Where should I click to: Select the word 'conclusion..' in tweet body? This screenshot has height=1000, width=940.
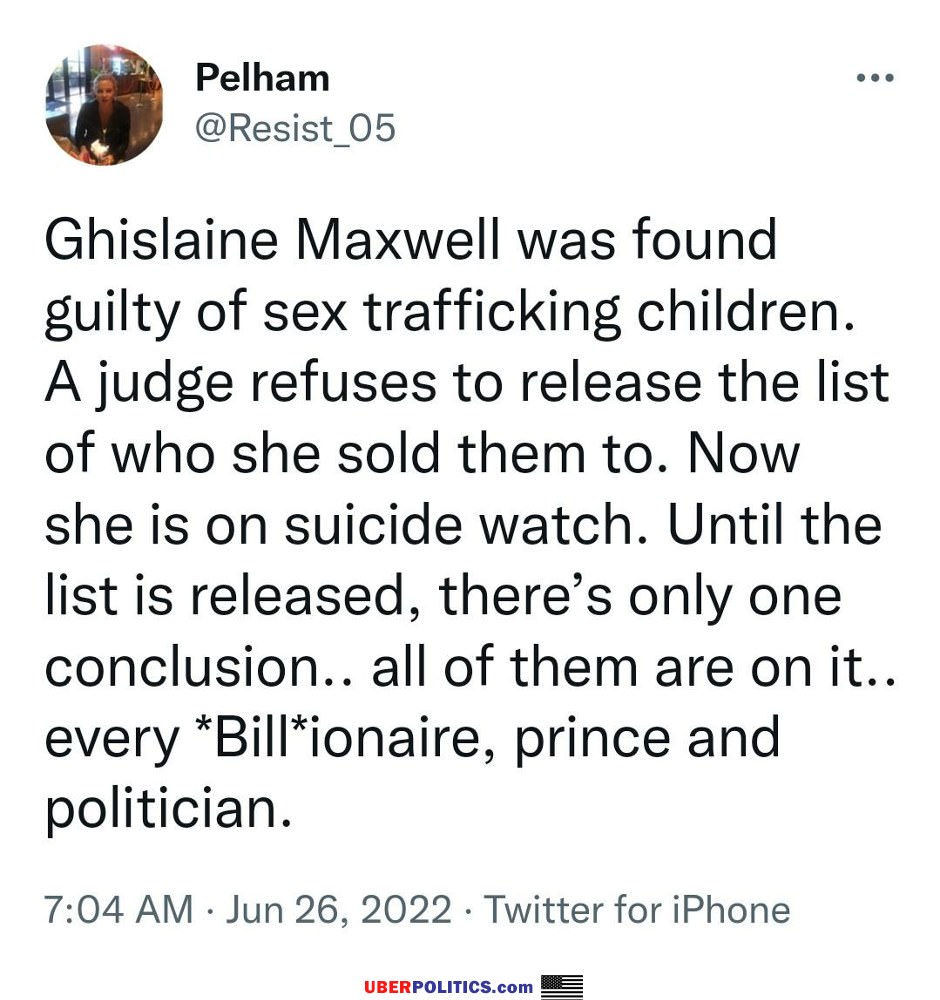click(199, 667)
